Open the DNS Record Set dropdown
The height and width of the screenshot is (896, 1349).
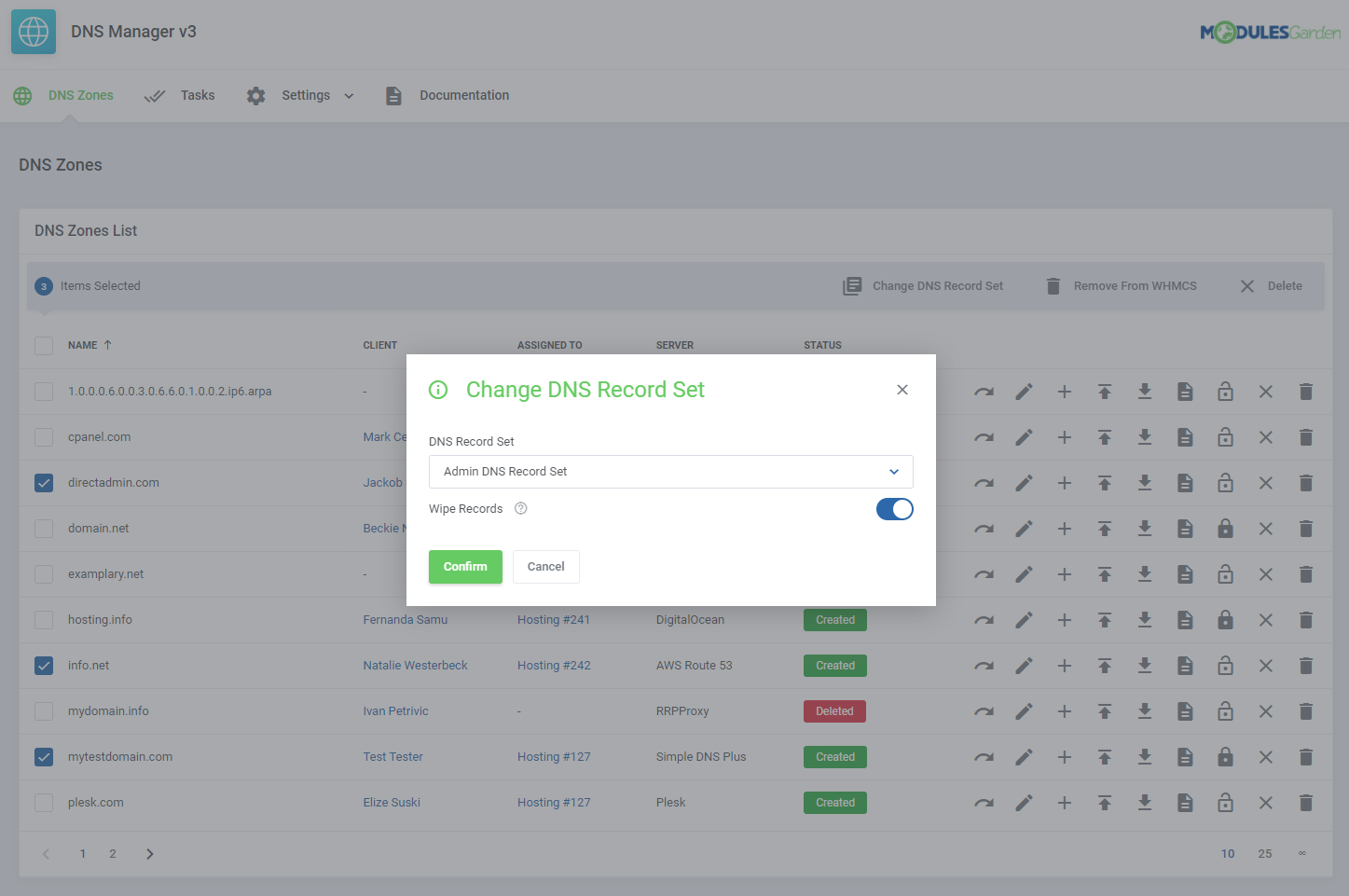670,472
